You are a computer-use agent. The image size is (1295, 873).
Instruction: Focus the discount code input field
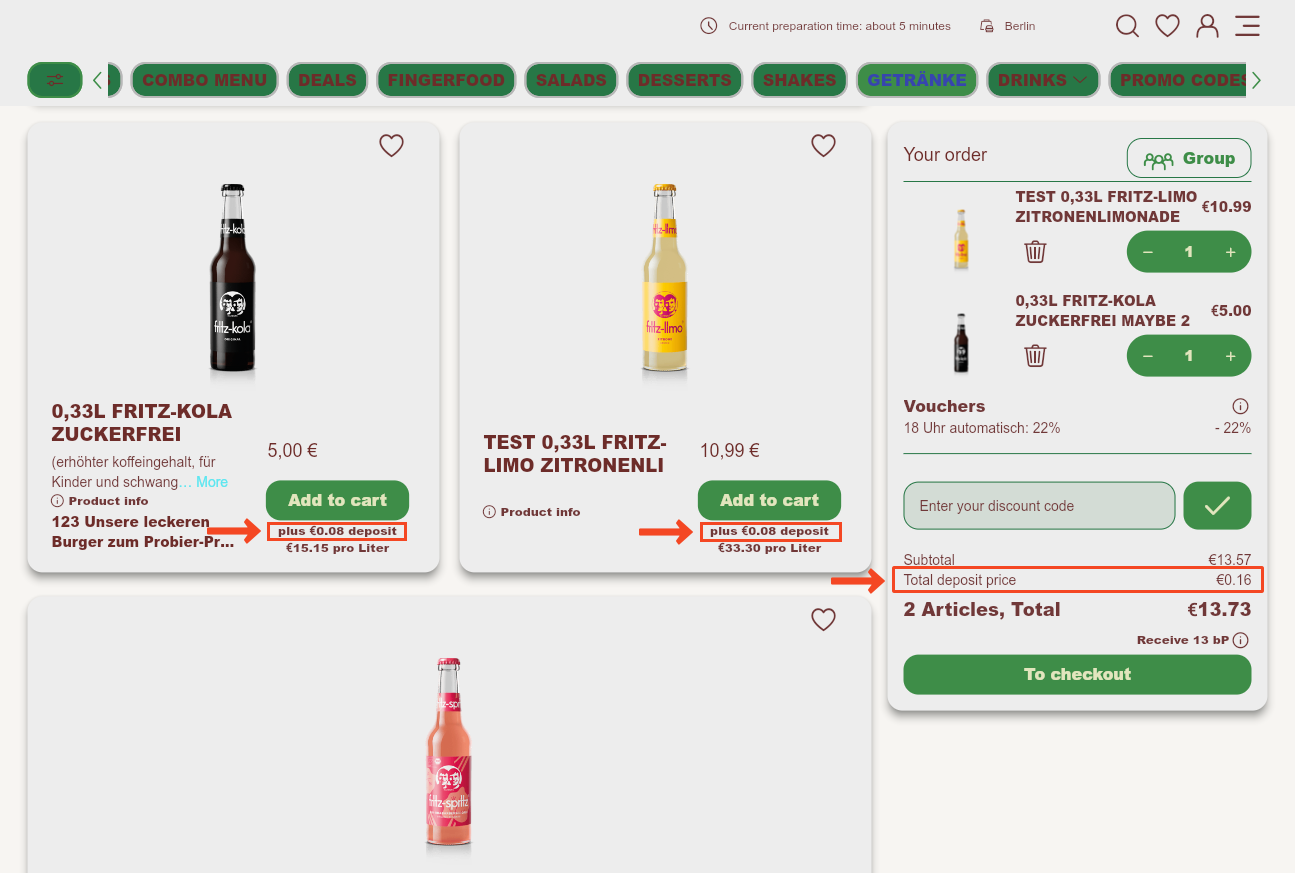pos(1038,506)
